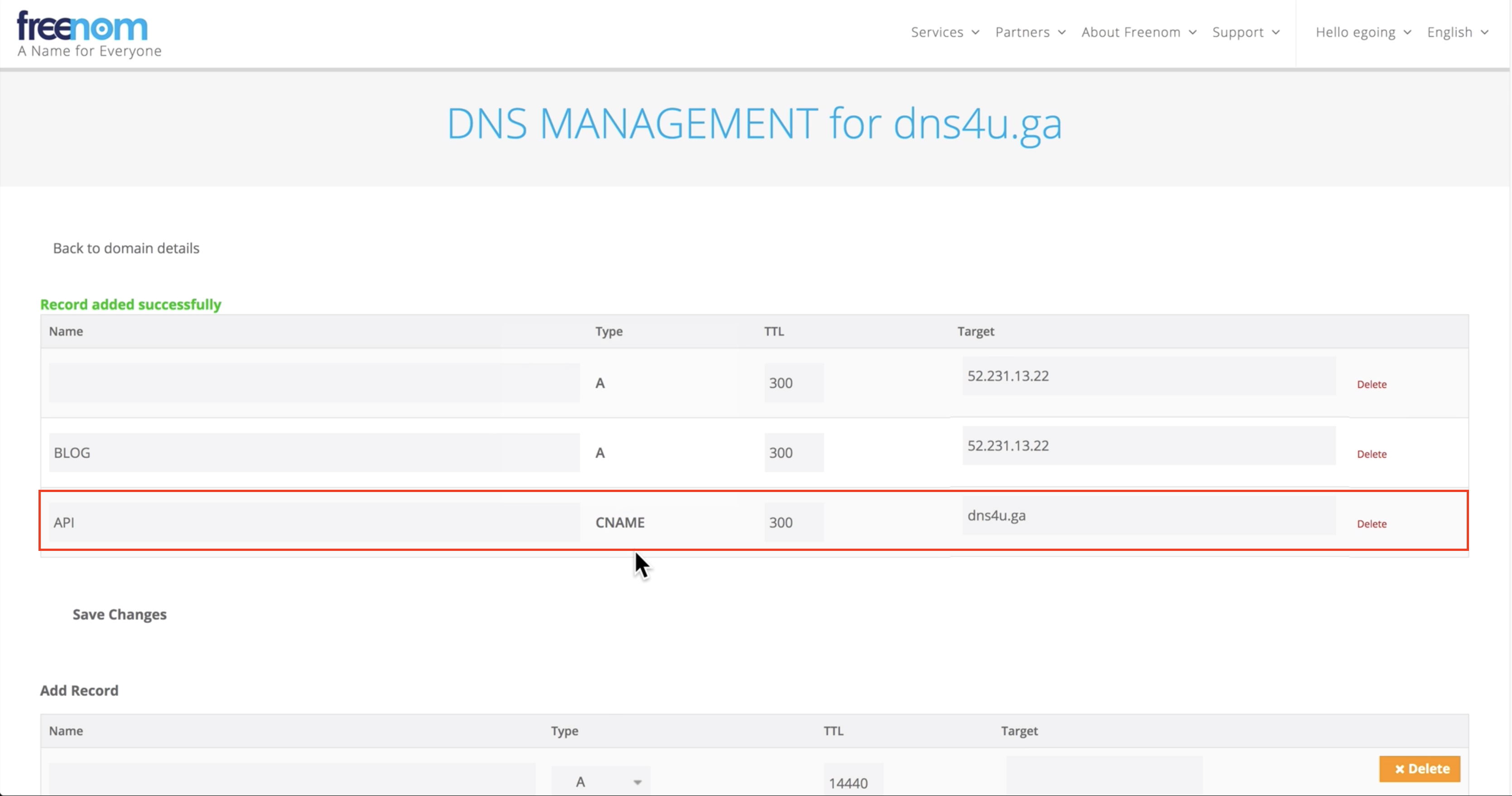Click the API name field

[314, 522]
